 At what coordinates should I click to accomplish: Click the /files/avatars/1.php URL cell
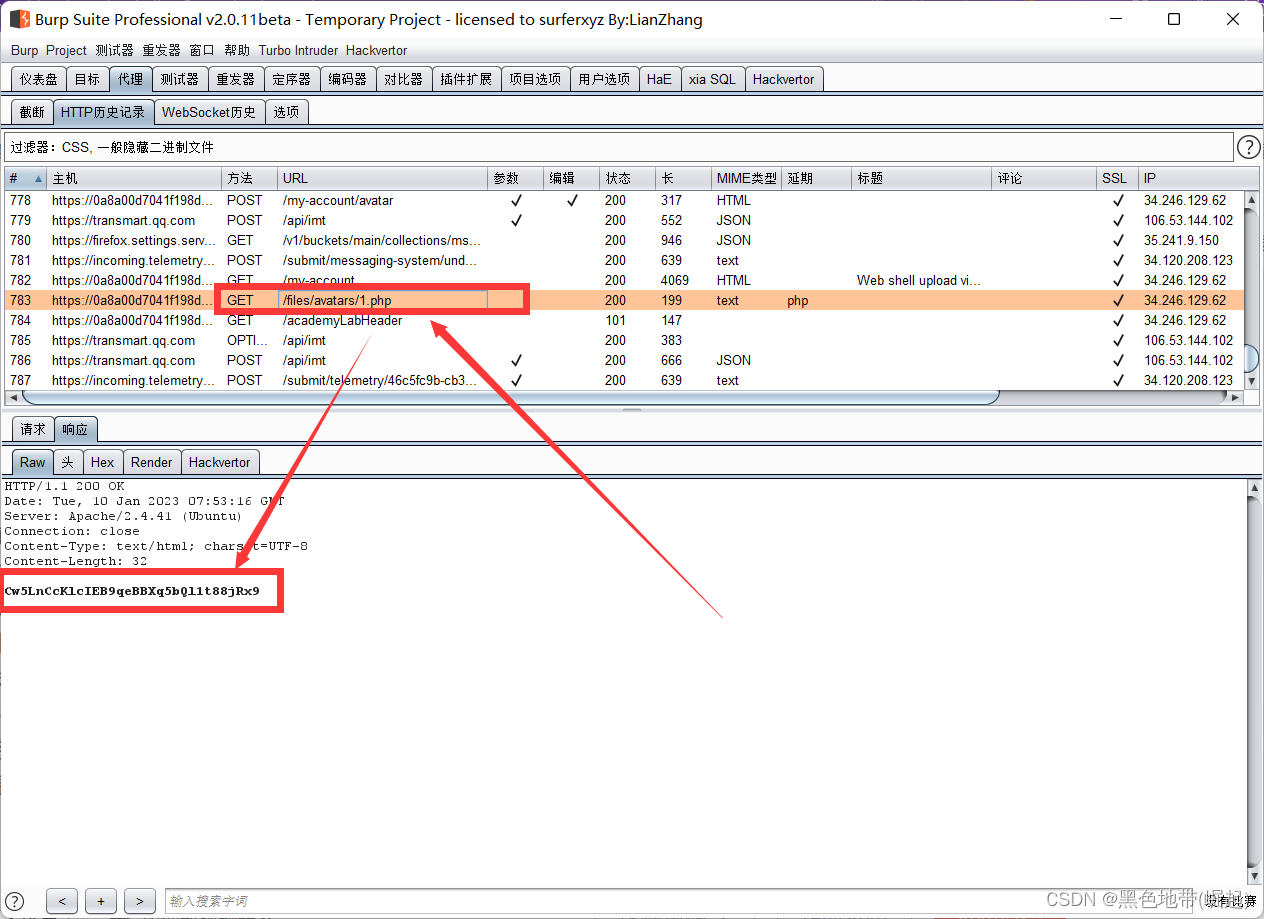coord(382,300)
